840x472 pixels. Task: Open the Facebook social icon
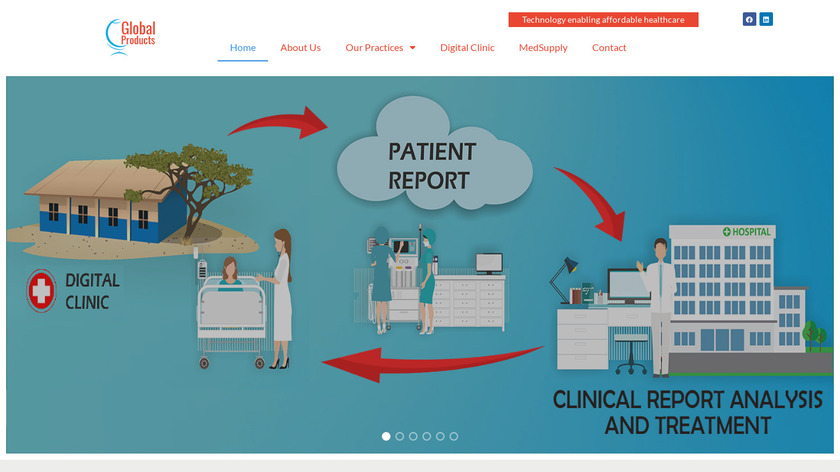[x=749, y=19]
